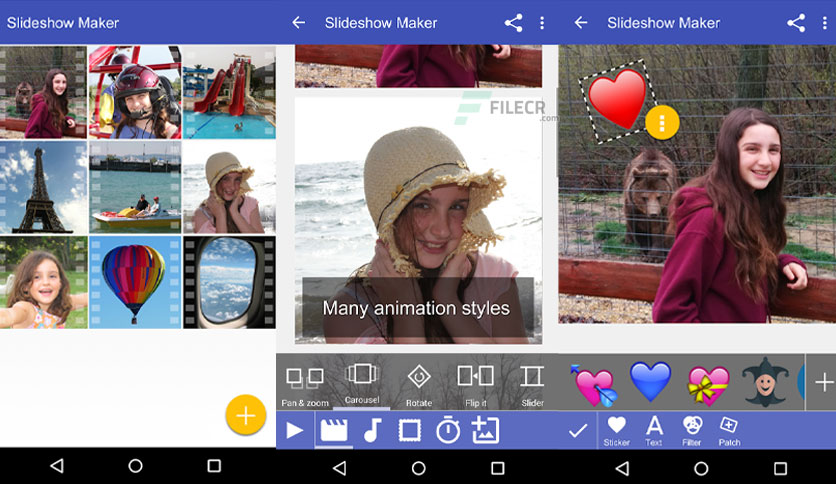This screenshot has height=484, width=836.
Task: Switch to the Patch tool
Action: point(729,431)
